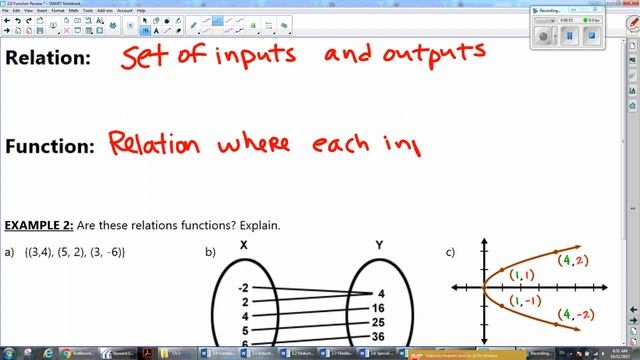Image resolution: width=640 pixels, height=360 pixels.
Task: Open the Format menu
Action: point(58,11)
